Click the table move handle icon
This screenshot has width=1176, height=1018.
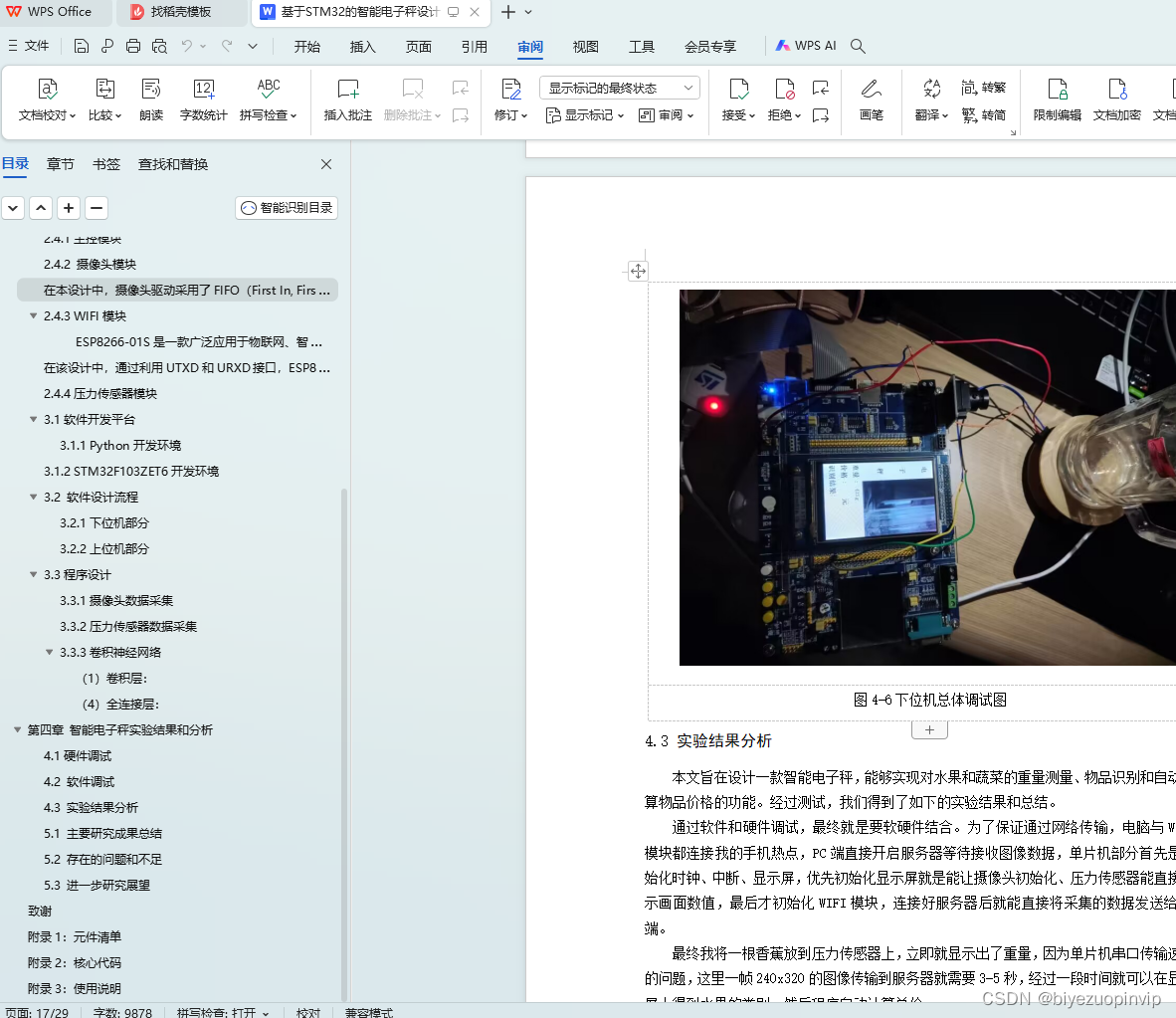(x=638, y=271)
